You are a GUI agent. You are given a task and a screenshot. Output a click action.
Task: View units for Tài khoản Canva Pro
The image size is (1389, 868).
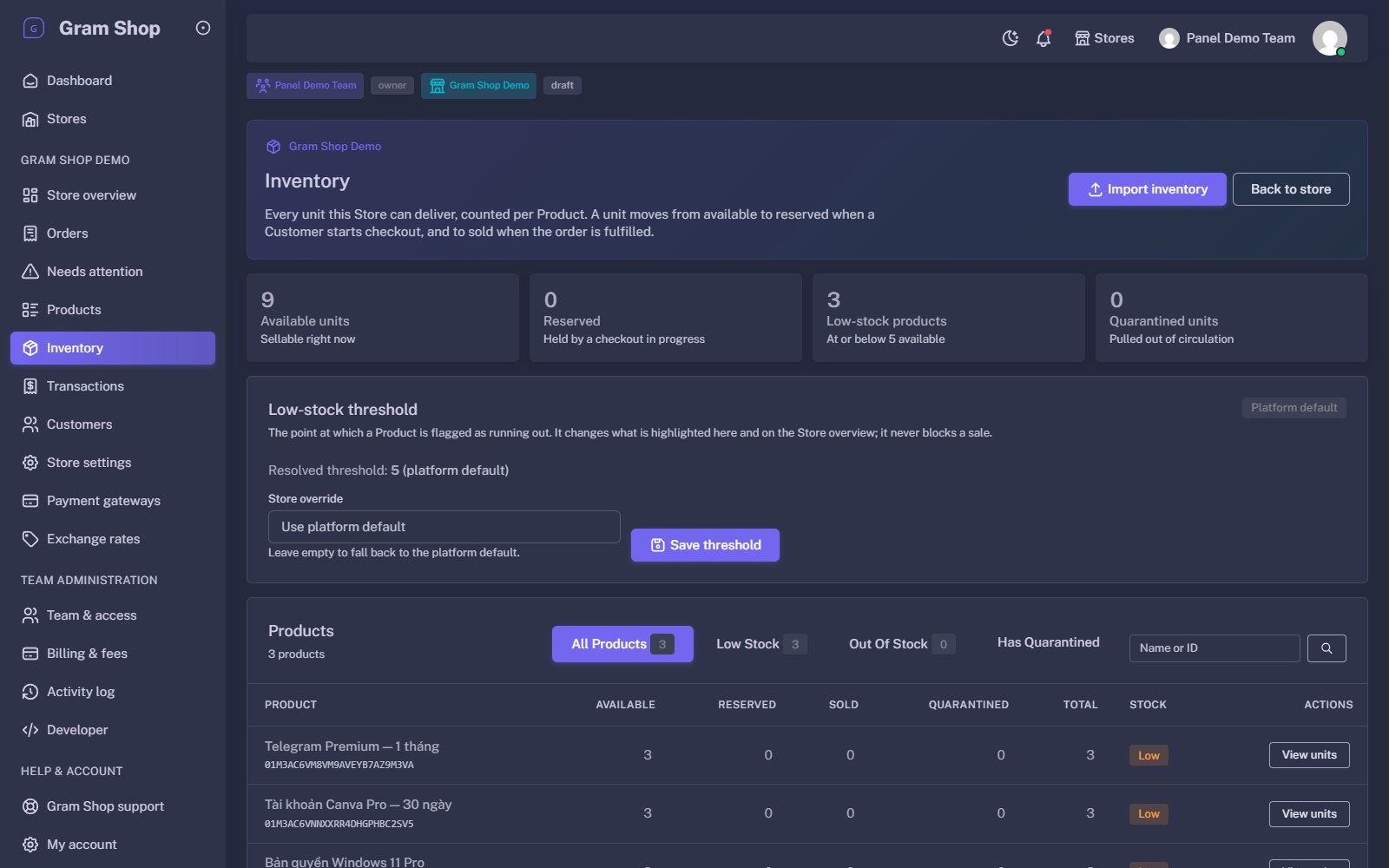pos(1309,814)
